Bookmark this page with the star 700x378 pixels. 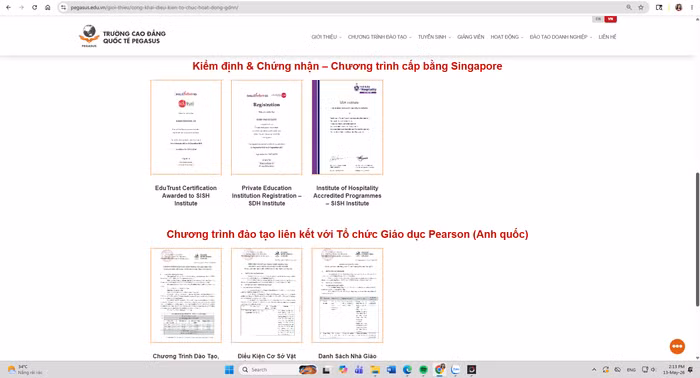641,7
